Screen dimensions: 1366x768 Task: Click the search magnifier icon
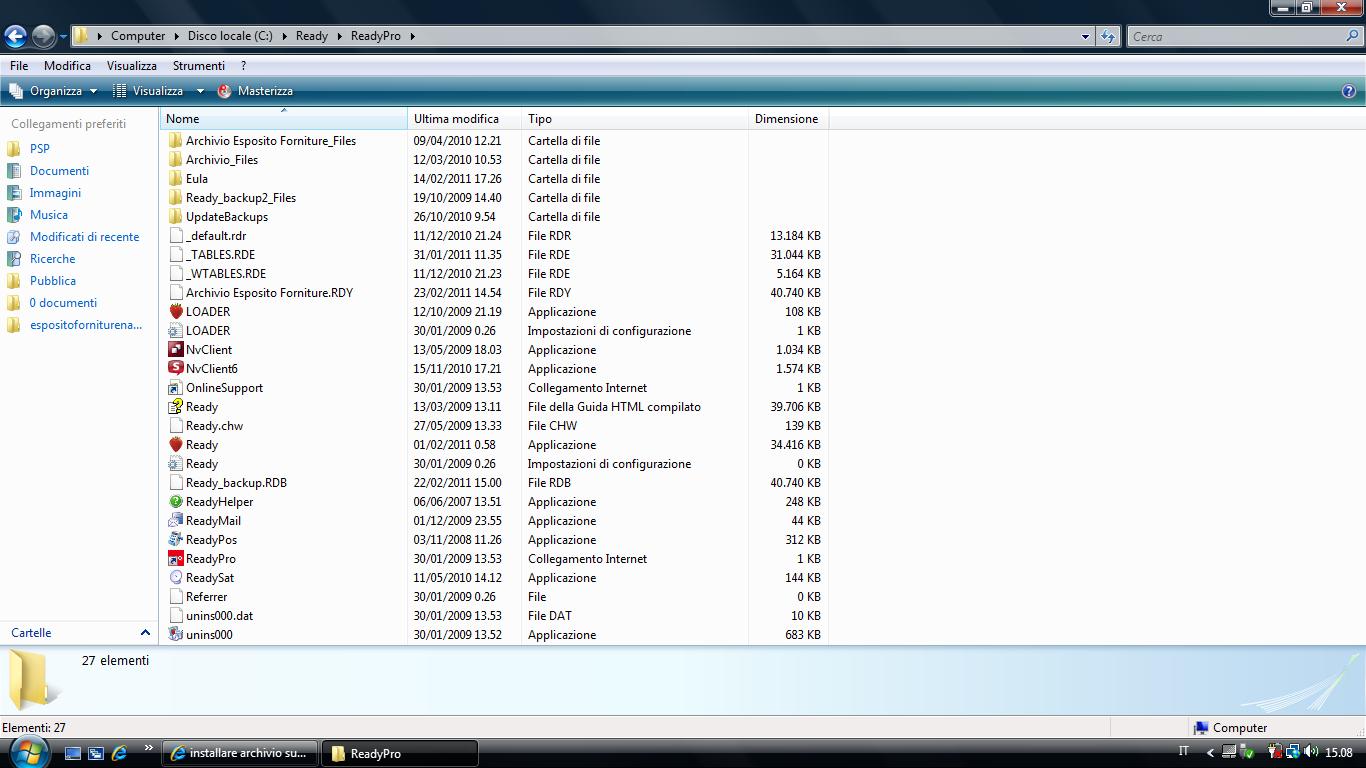[x=1353, y=36]
